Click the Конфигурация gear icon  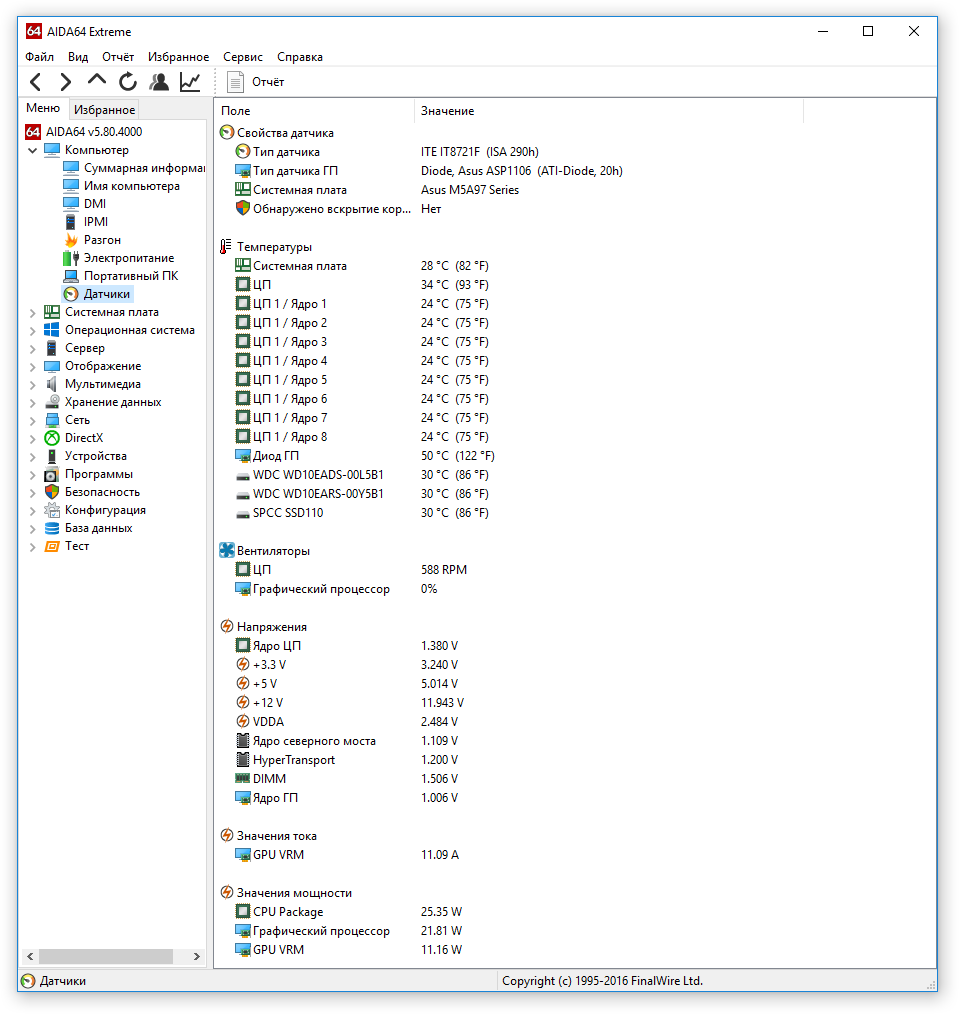click(x=52, y=510)
